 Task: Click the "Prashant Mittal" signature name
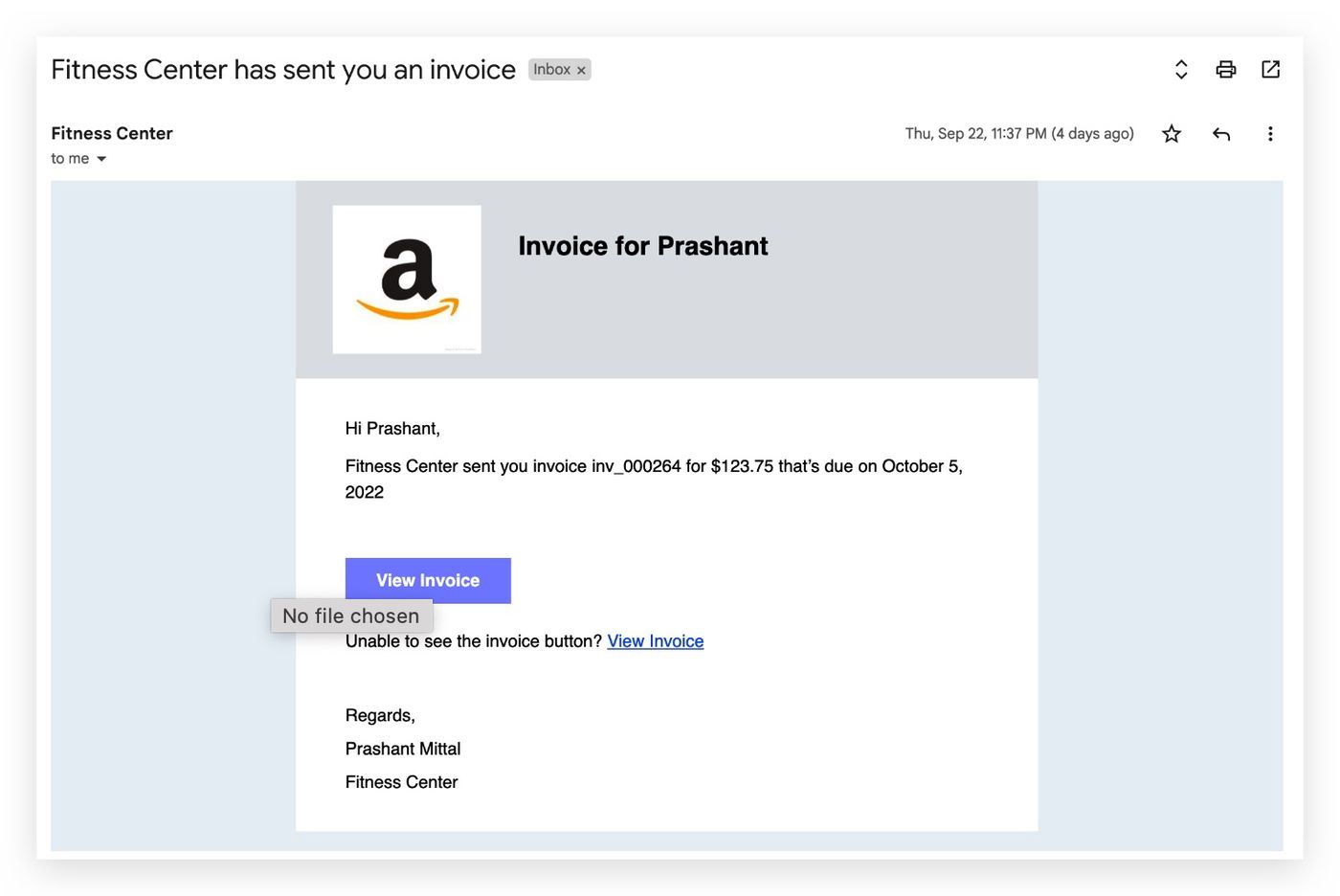[403, 749]
